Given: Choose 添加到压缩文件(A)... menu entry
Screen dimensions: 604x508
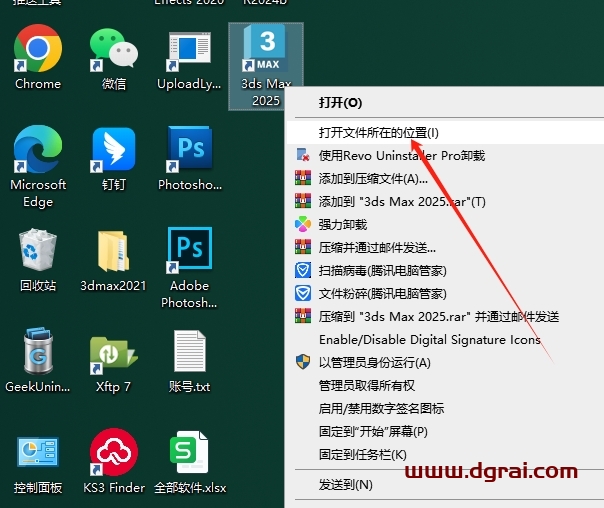Looking at the screenshot, I should tap(445, 179).
